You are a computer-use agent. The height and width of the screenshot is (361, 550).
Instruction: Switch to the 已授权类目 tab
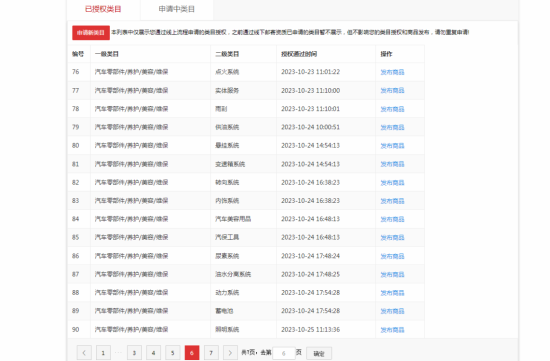point(103,9)
